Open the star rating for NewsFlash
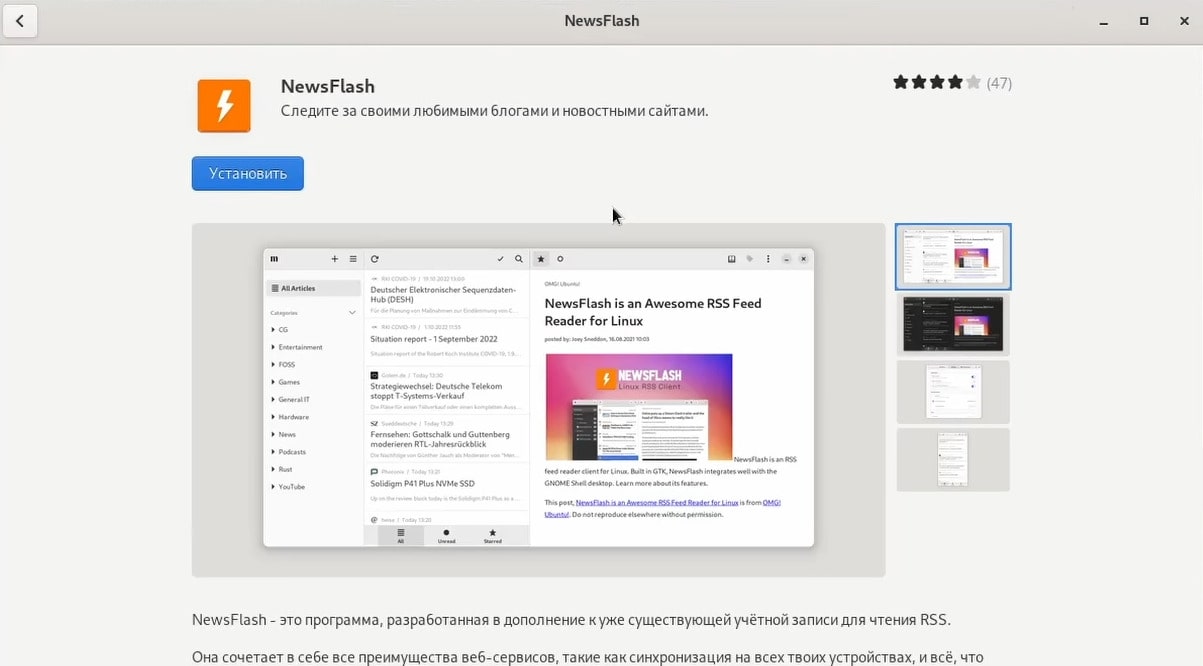This screenshot has height=666, width=1203. [937, 83]
